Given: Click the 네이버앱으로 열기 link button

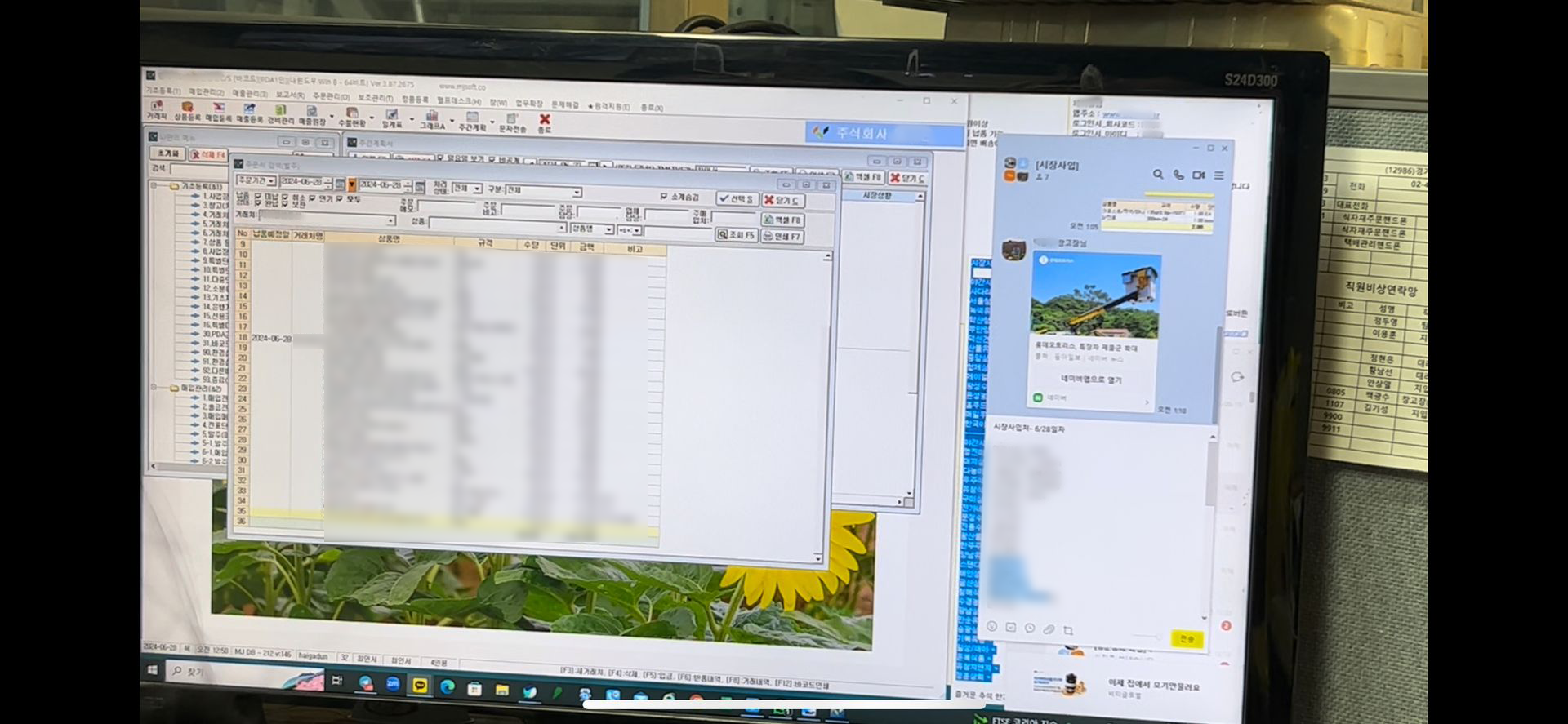Looking at the screenshot, I should click(x=1091, y=380).
